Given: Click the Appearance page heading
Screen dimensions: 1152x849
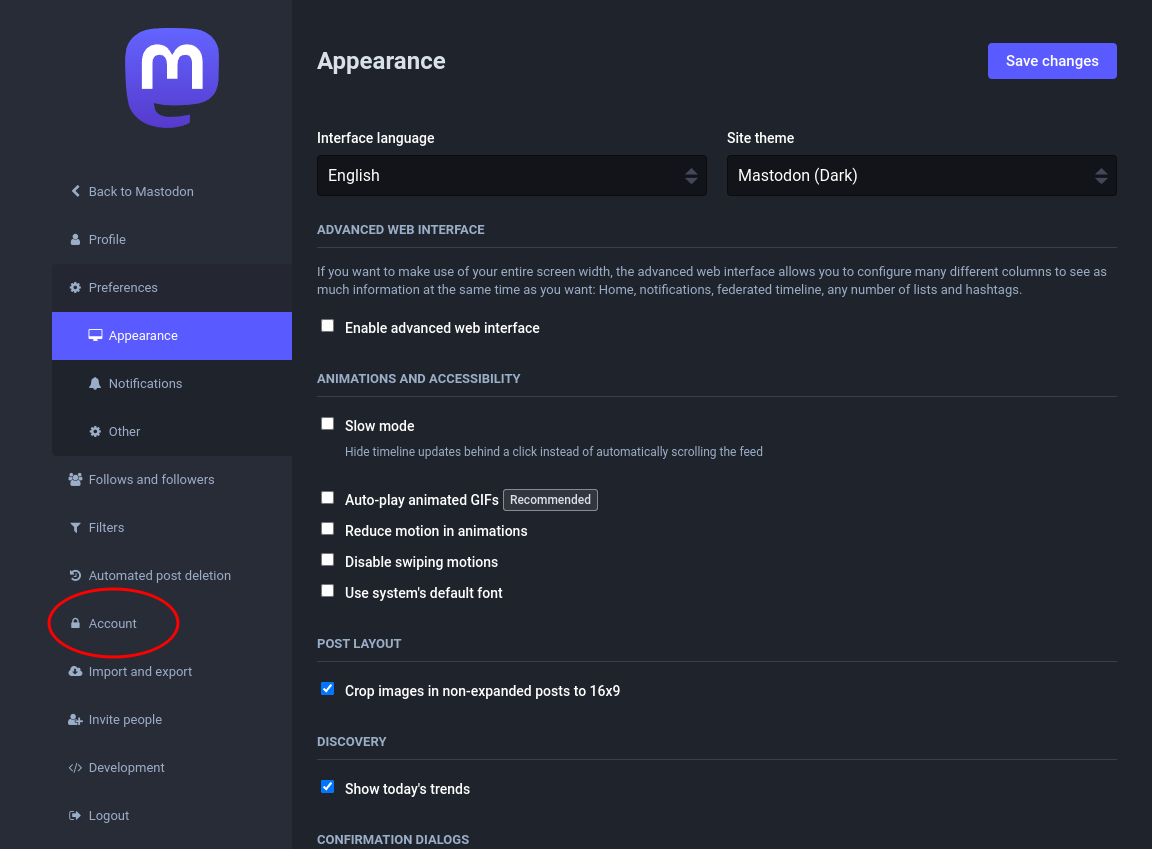Looking at the screenshot, I should click(381, 61).
